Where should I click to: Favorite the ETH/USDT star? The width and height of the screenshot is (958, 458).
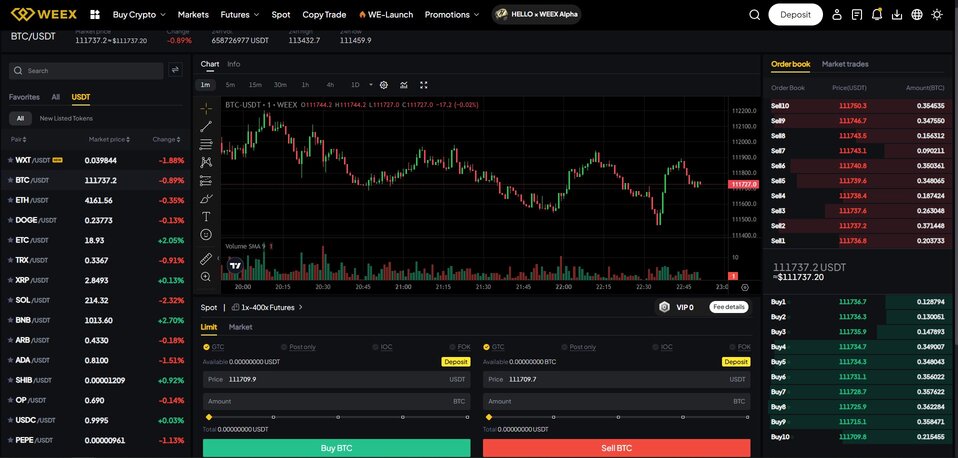point(10,200)
